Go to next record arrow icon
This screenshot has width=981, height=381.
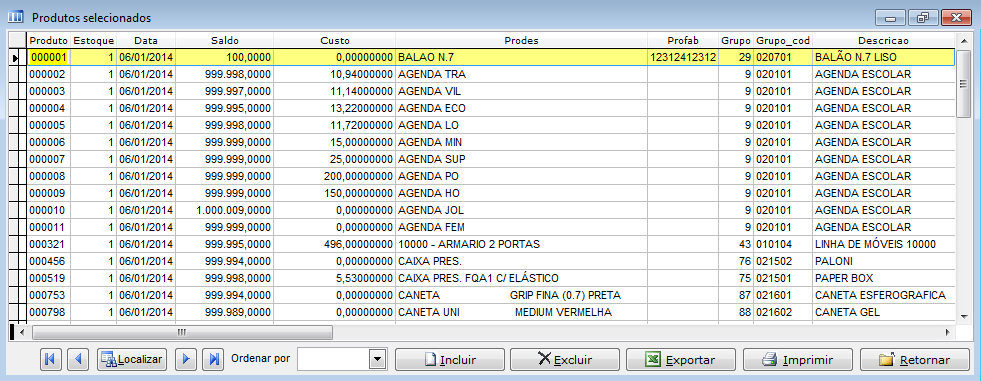(x=186, y=360)
